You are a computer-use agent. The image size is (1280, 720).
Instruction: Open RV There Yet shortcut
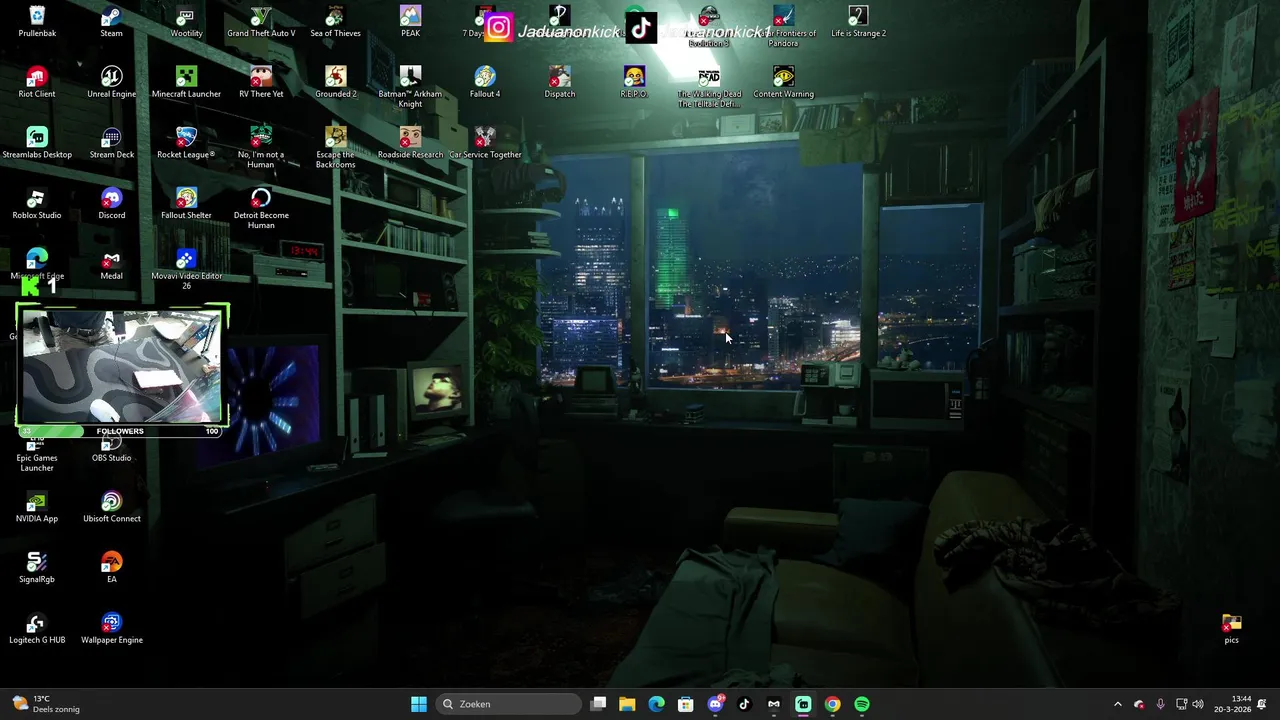(x=261, y=83)
